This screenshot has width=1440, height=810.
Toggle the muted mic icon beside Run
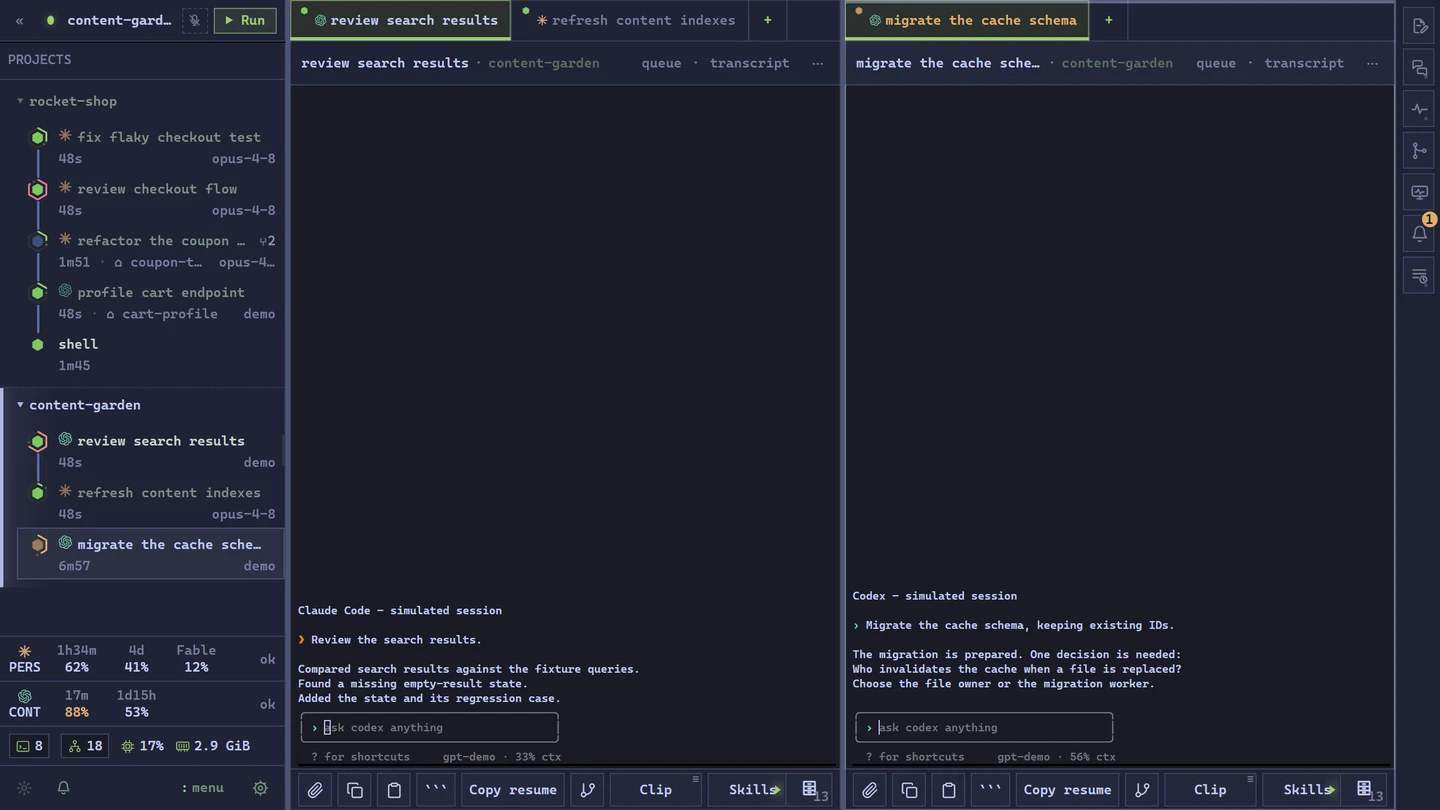click(195, 20)
